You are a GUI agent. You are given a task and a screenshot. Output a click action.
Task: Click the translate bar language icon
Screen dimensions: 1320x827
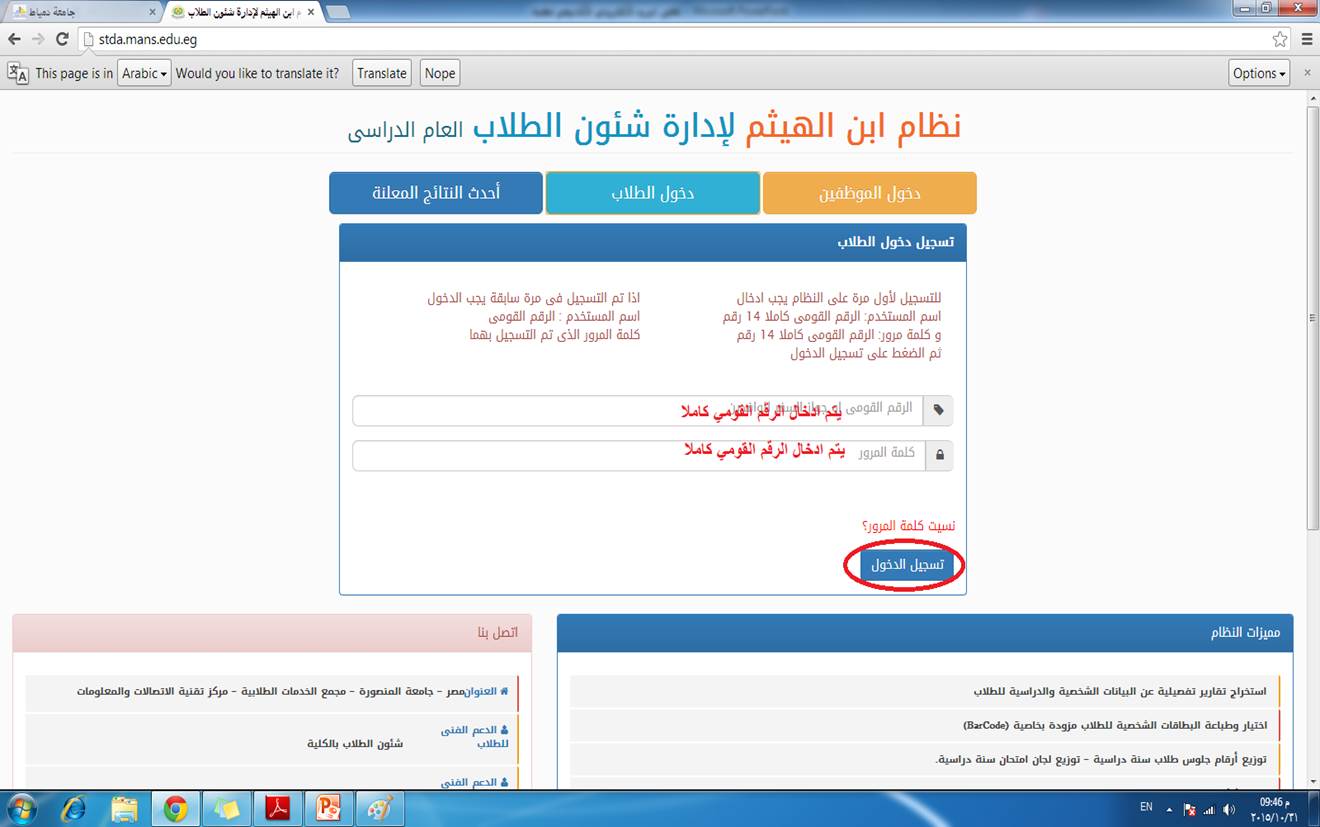(18, 73)
